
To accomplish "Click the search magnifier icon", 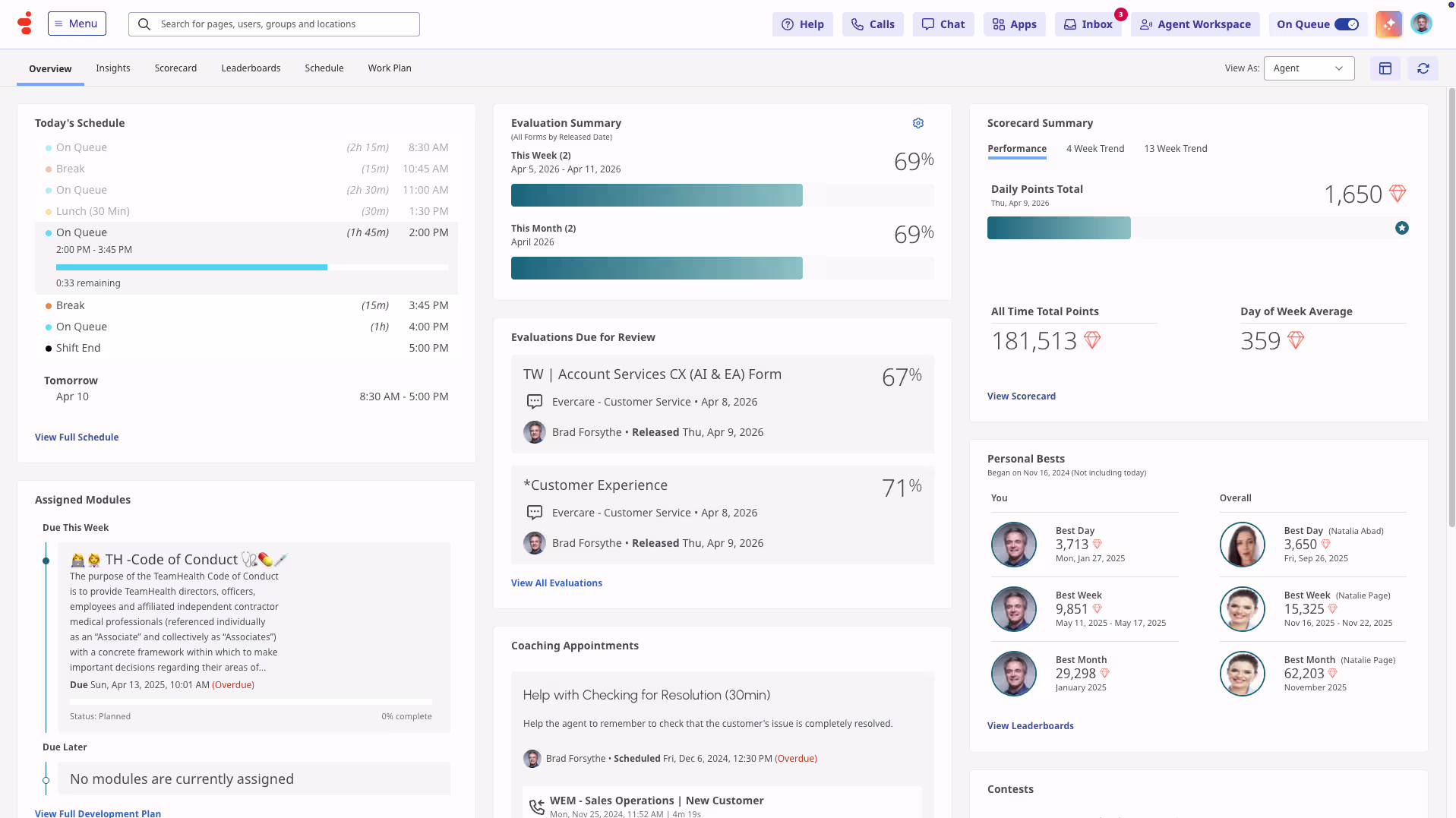I will pyautogui.click(x=144, y=24).
